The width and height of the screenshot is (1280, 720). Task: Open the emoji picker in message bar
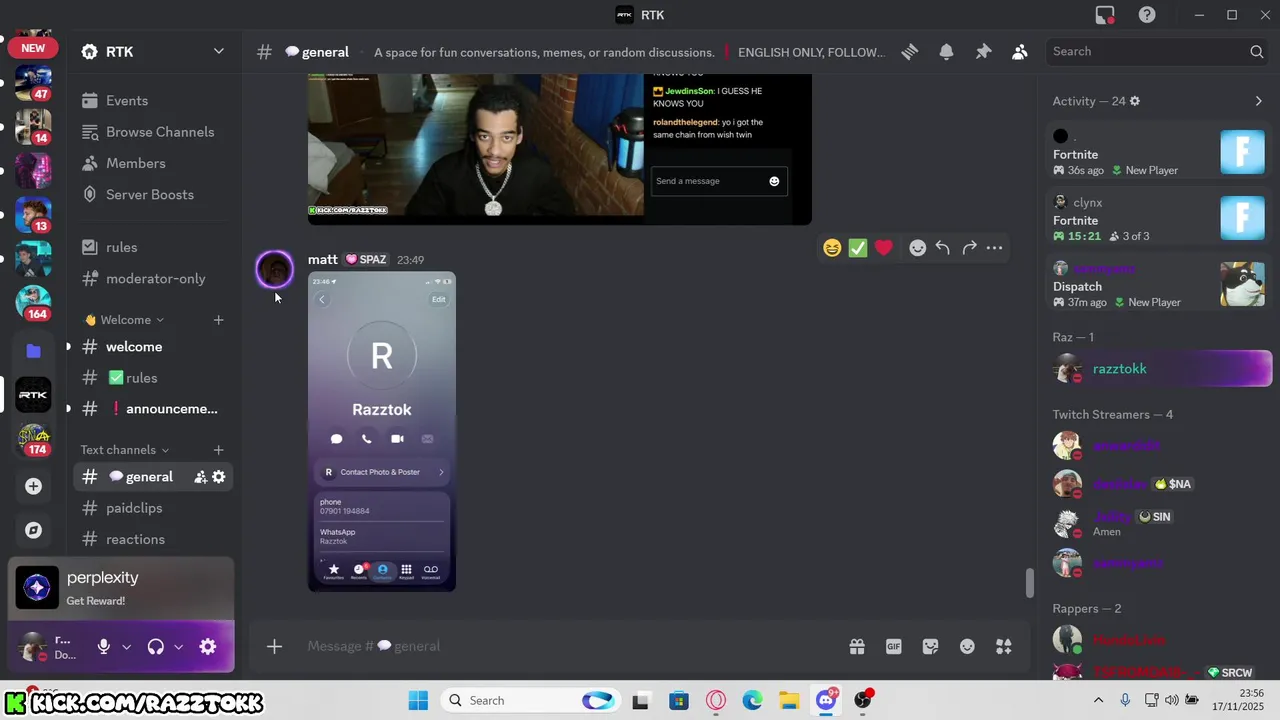click(967, 647)
